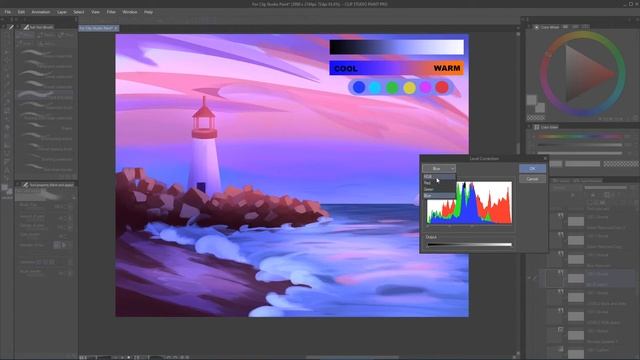Open the Layer menu

pos(62,12)
